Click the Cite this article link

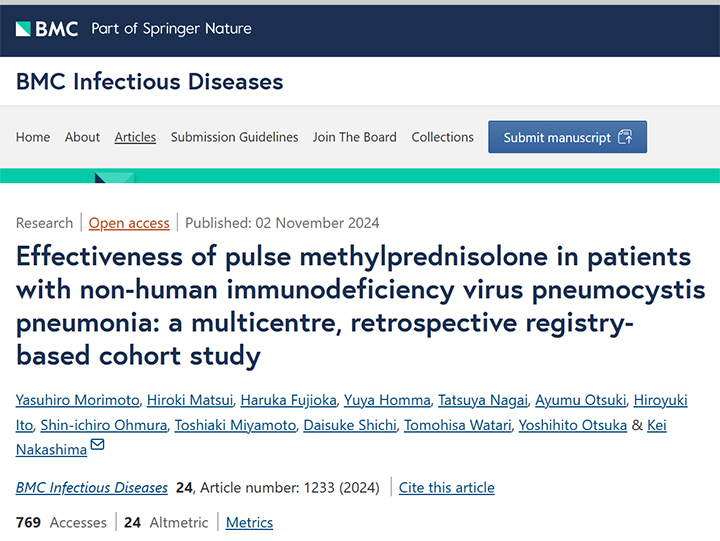[447, 487]
